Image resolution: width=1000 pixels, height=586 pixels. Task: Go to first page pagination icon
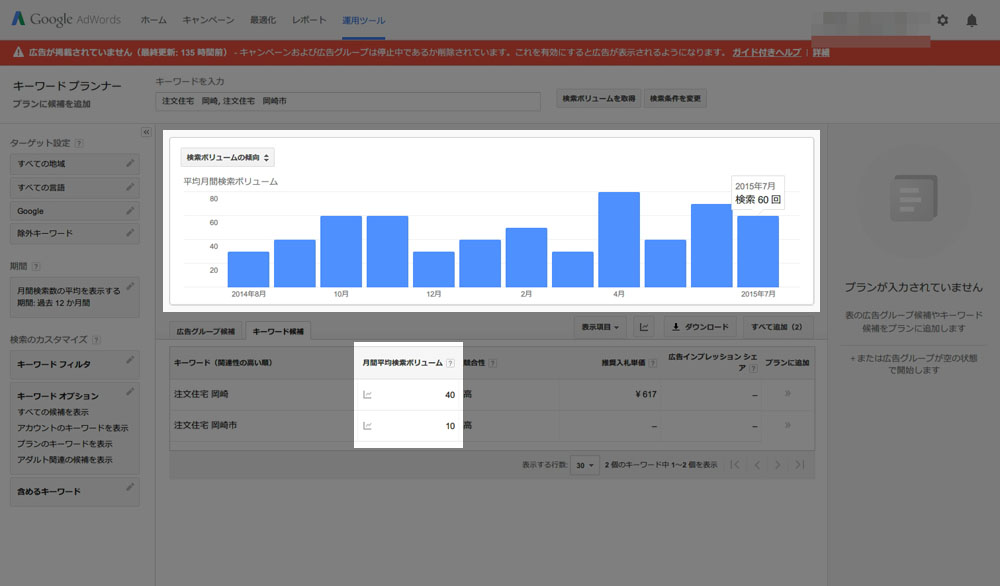pos(735,465)
